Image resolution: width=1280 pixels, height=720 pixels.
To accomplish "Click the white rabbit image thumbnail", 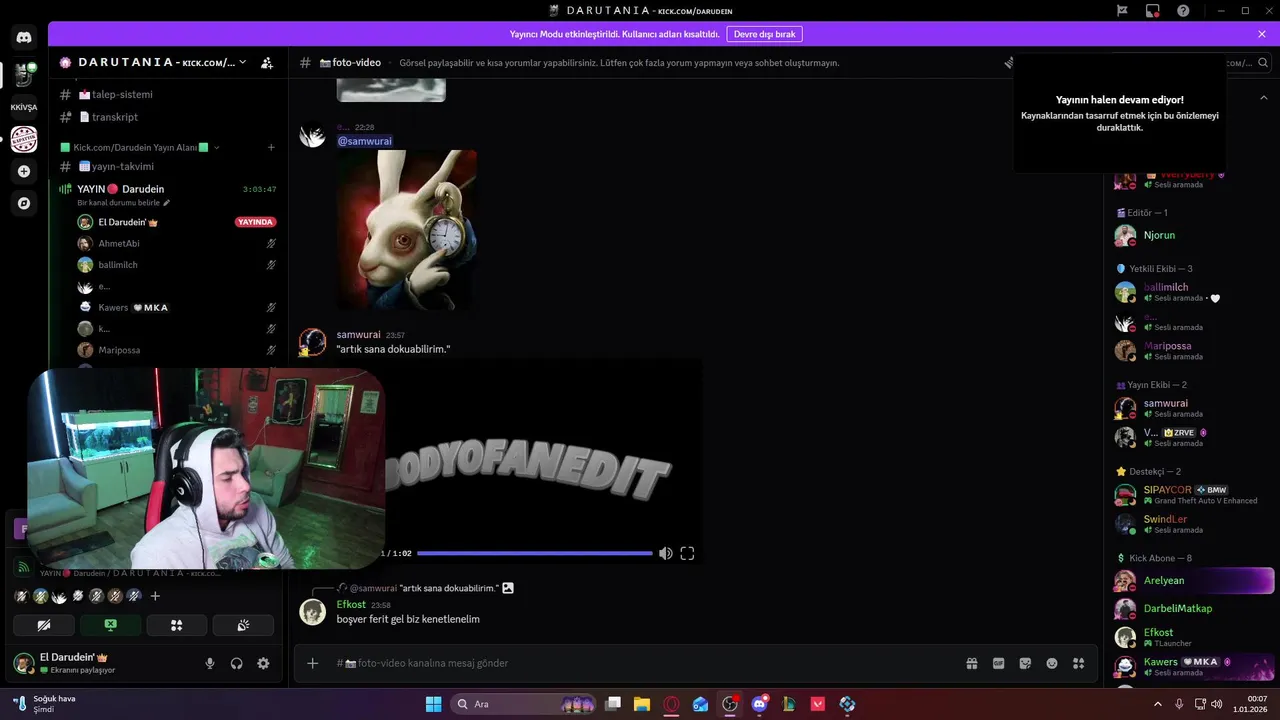I will (x=407, y=230).
